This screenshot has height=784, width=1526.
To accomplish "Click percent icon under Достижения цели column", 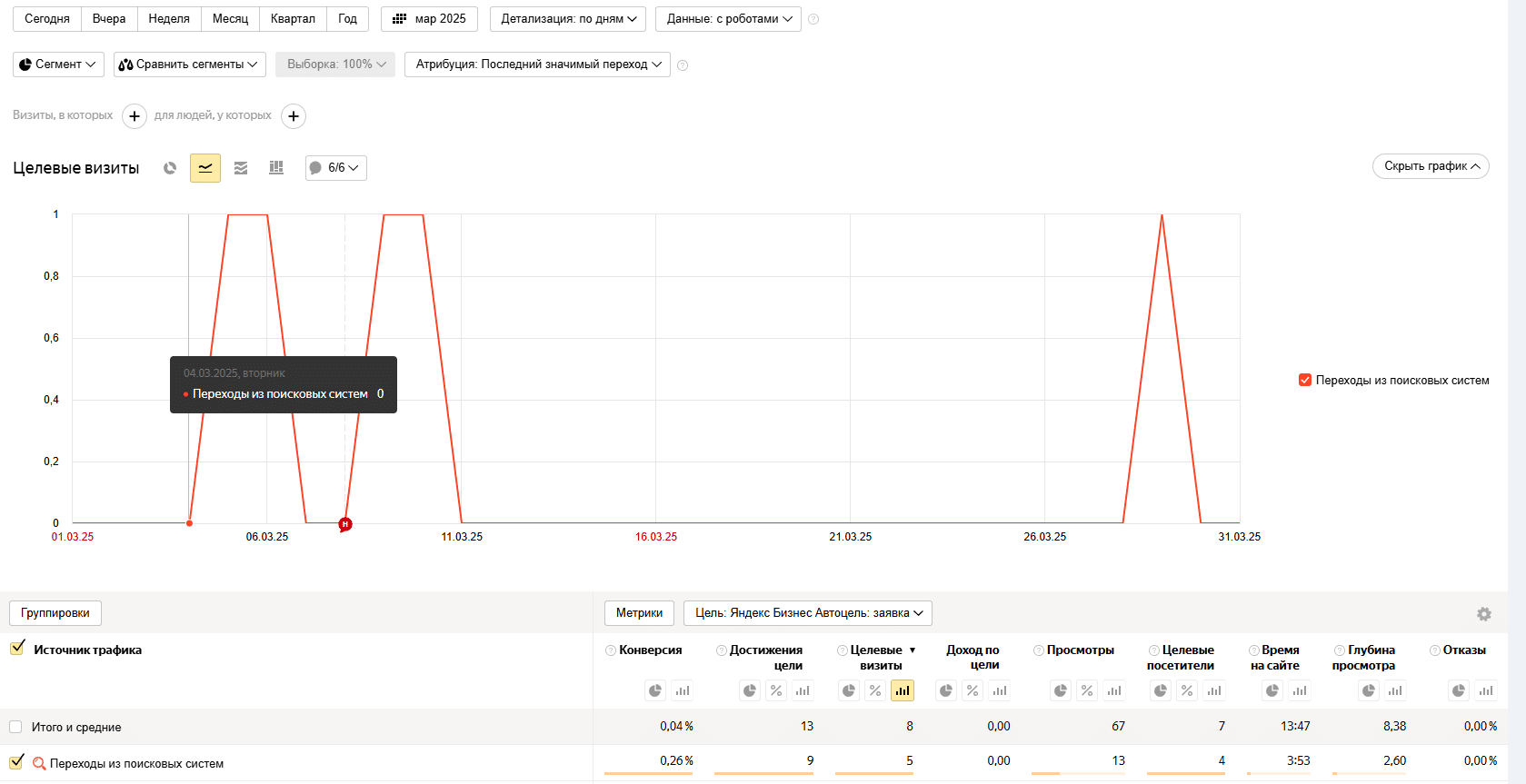I will coord(776,690).
